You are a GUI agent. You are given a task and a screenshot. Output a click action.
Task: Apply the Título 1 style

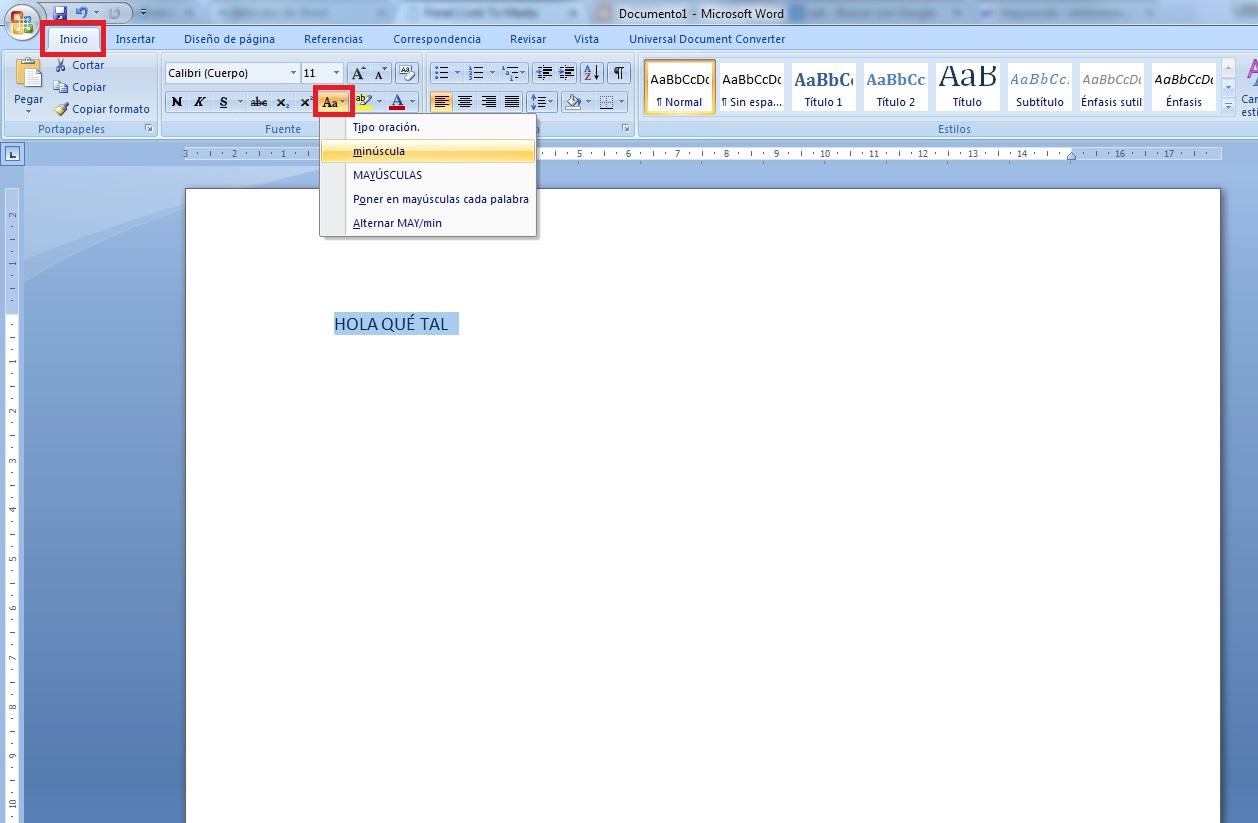pos(823,88)
